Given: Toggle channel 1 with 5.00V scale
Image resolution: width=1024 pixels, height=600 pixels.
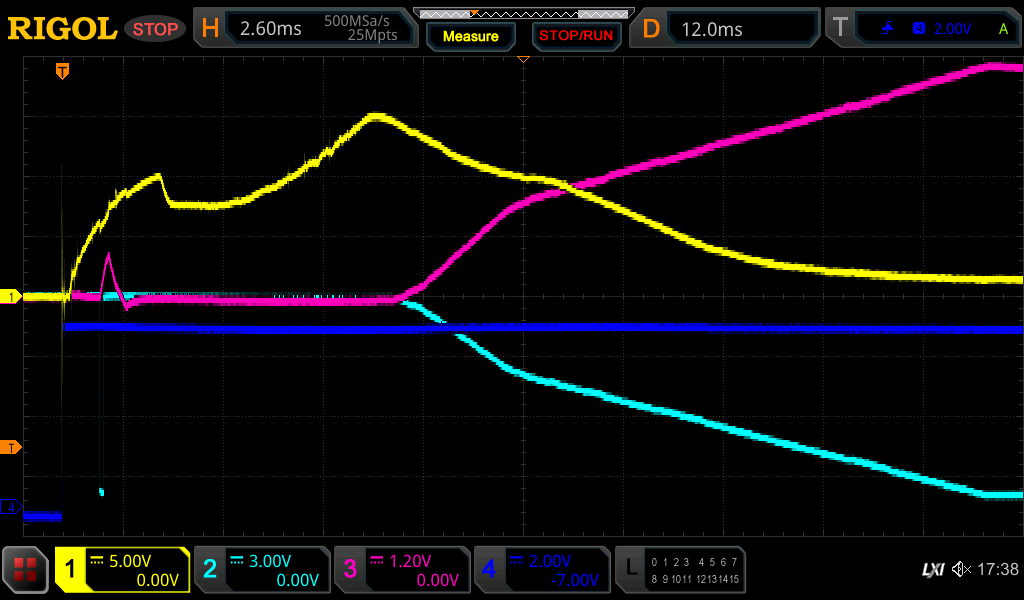Looking at the screenshot, I should coord(123,570).
